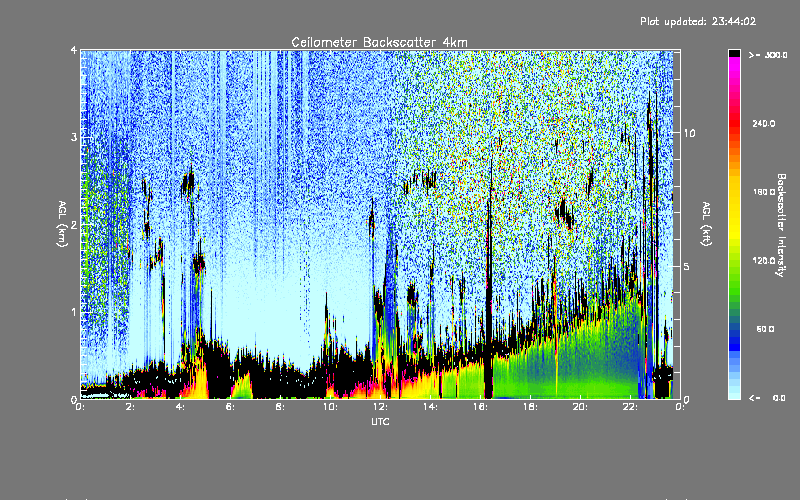
Task: Click the 1 km tick label
Action: pos(74,312)
